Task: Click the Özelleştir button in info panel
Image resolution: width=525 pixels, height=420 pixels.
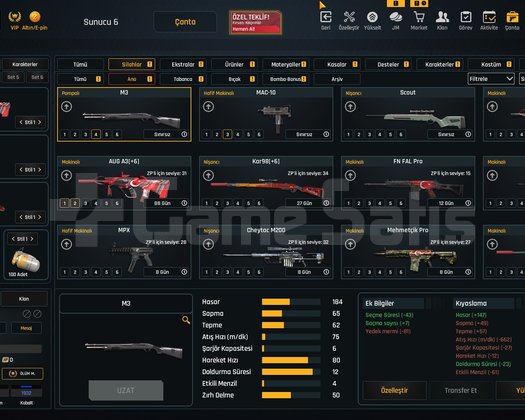Action: [x=394, y=390]
